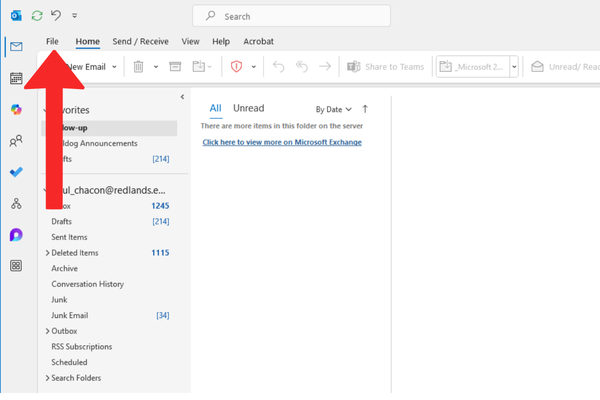Click the Send/Receive sync icon in title bar
The width and height of the screenshot is (600, 400).
pos(37,16)
